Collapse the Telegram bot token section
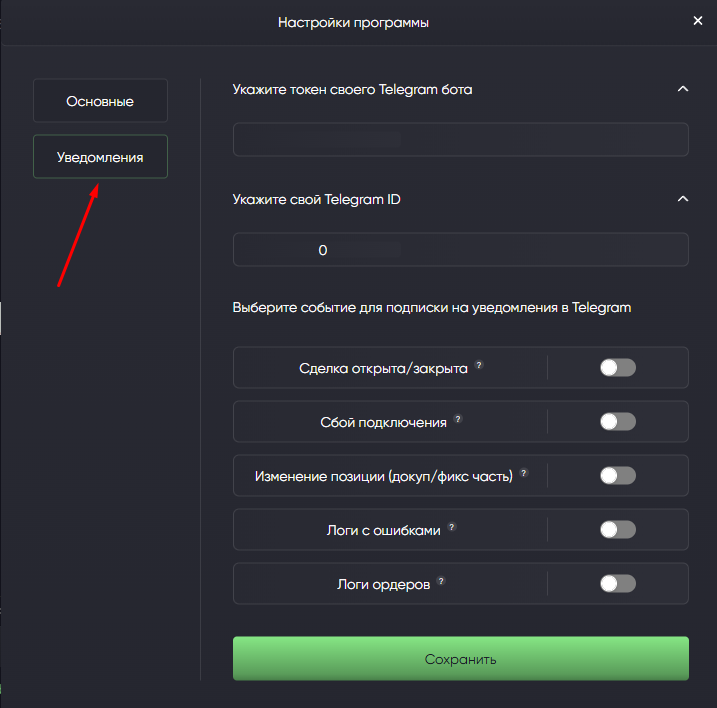This screenshot has width=717, height=708. (x=683, y=89)
